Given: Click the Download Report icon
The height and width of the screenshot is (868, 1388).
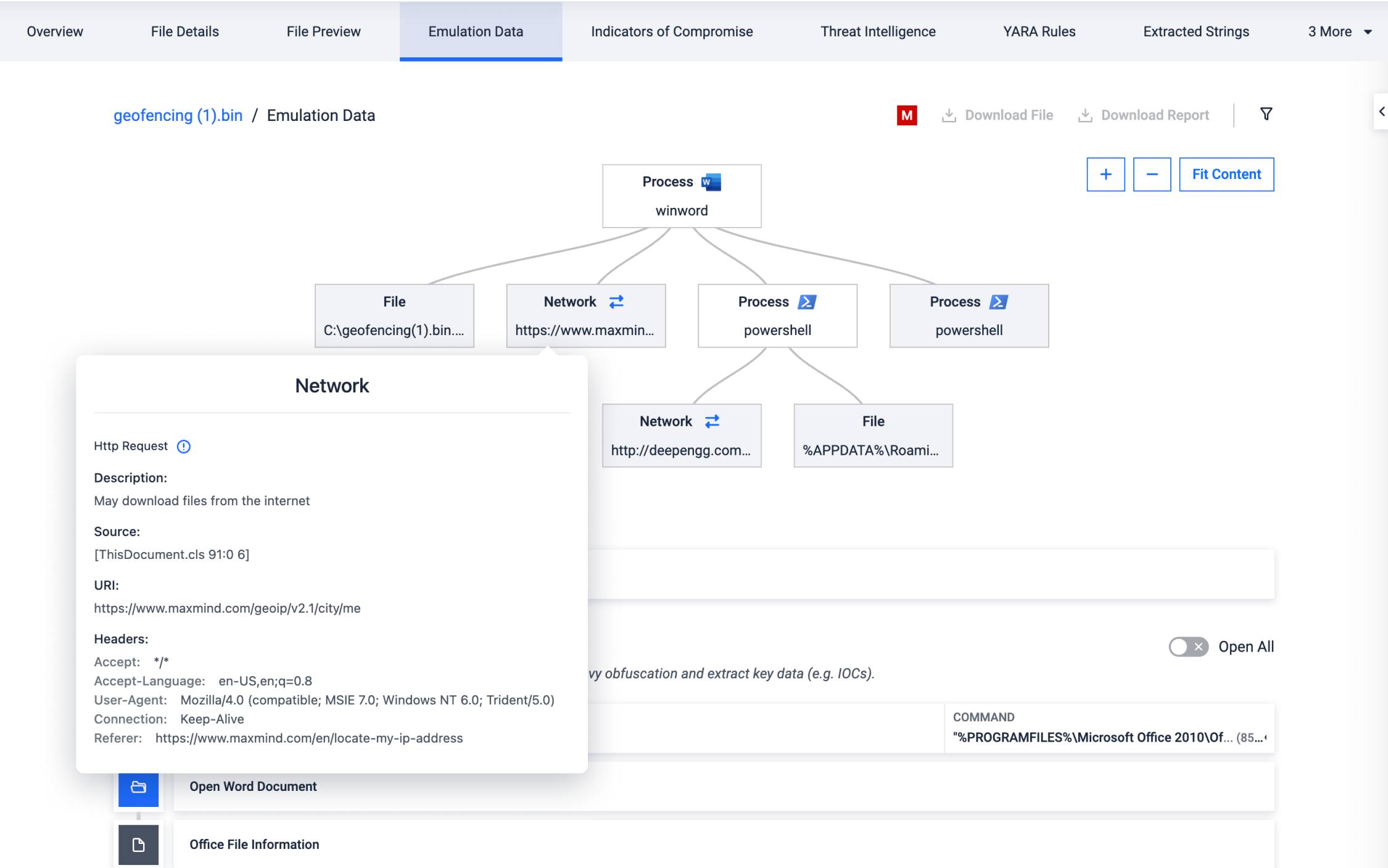Looking at the screenshot, I should point(1085,114).
